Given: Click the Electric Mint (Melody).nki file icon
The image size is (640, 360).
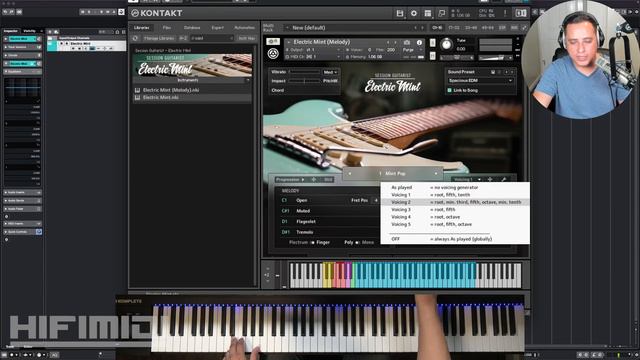Looking at the screenshot, I should coord(138,90).
